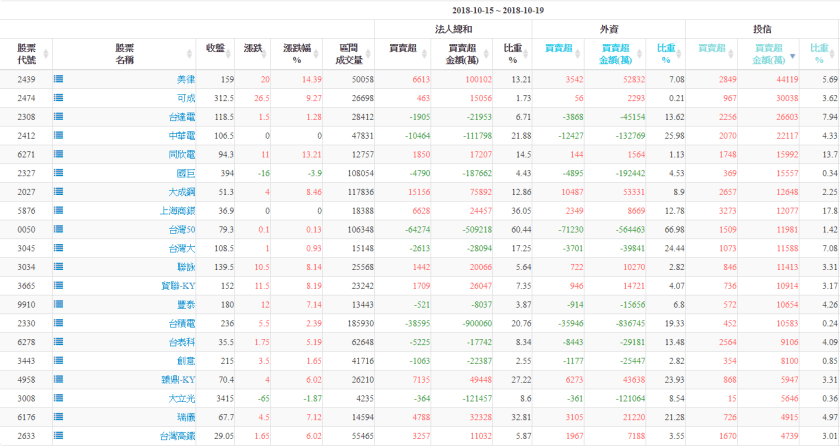Click the list icon next to 美律
Image resolution: width=840 pixels, height=448 pixels.
click(x=59, y=79)
